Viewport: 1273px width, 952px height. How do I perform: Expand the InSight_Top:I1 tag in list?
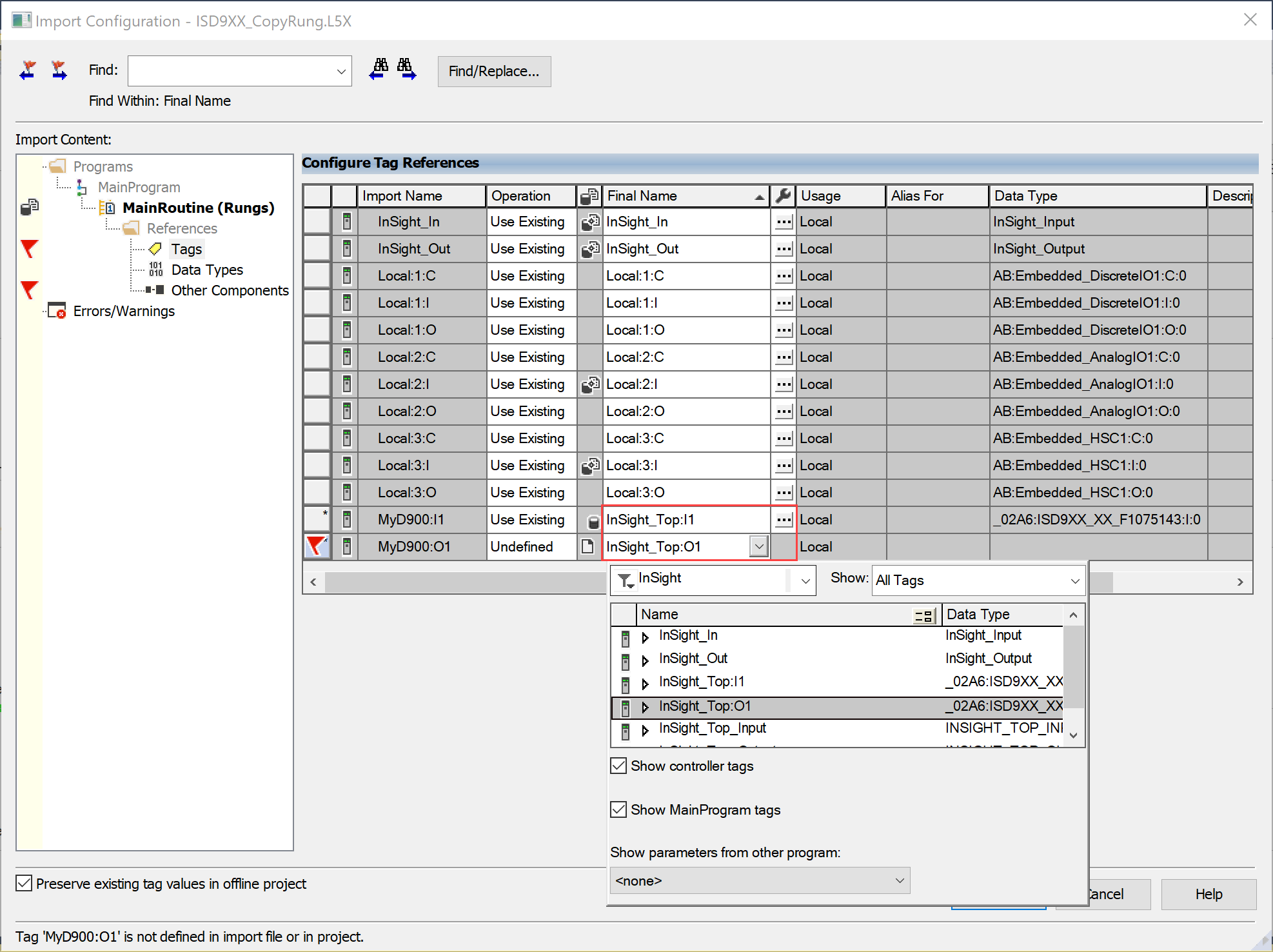click(x=645, y=683)
